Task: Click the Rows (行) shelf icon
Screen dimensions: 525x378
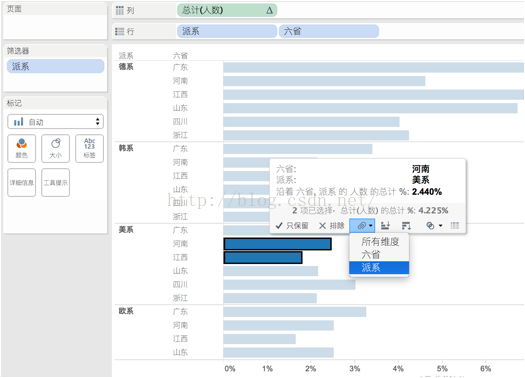Action: click(x=120, y=32)
